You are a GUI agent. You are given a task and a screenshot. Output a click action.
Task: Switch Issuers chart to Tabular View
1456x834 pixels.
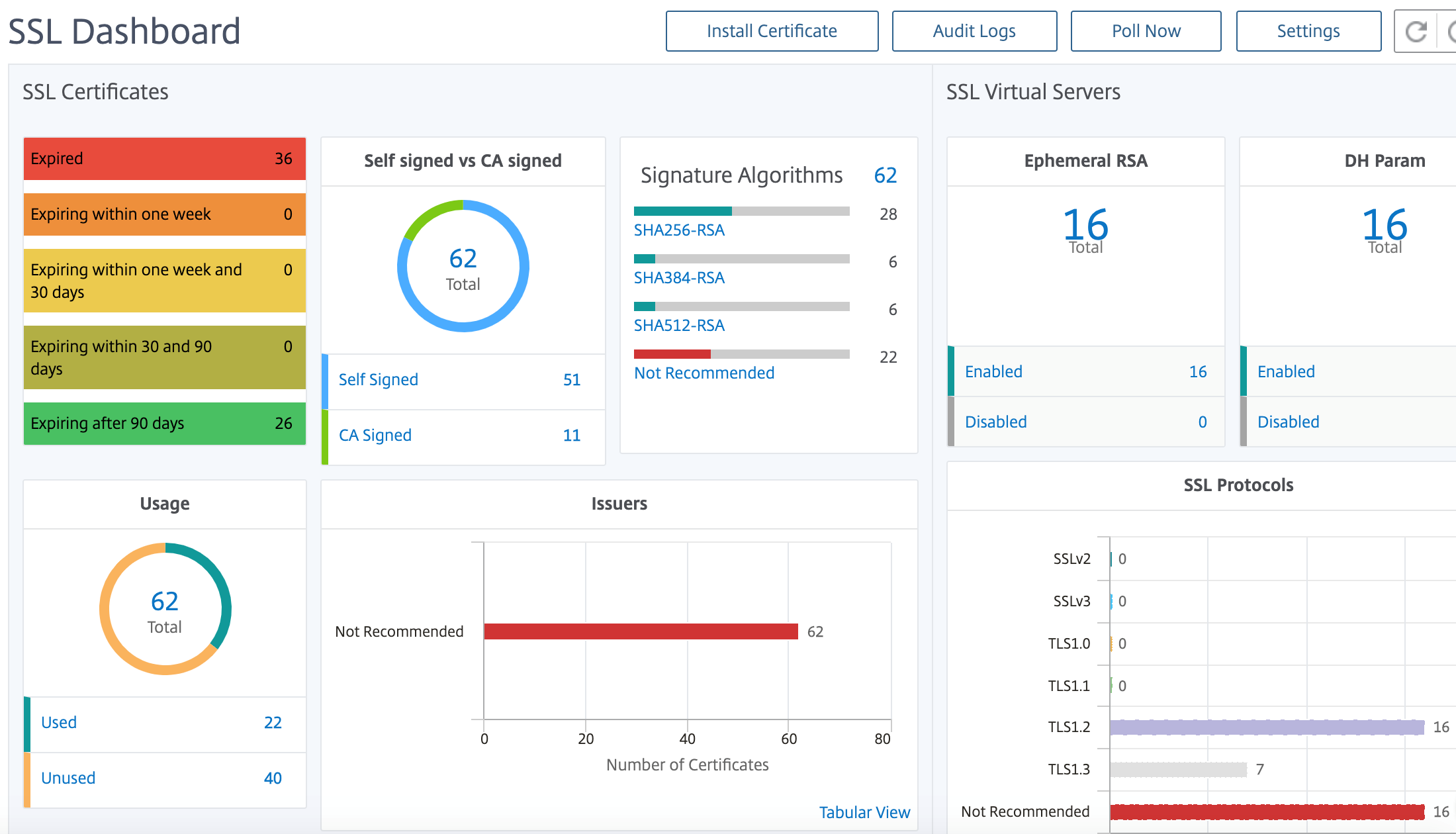[864, 813]
